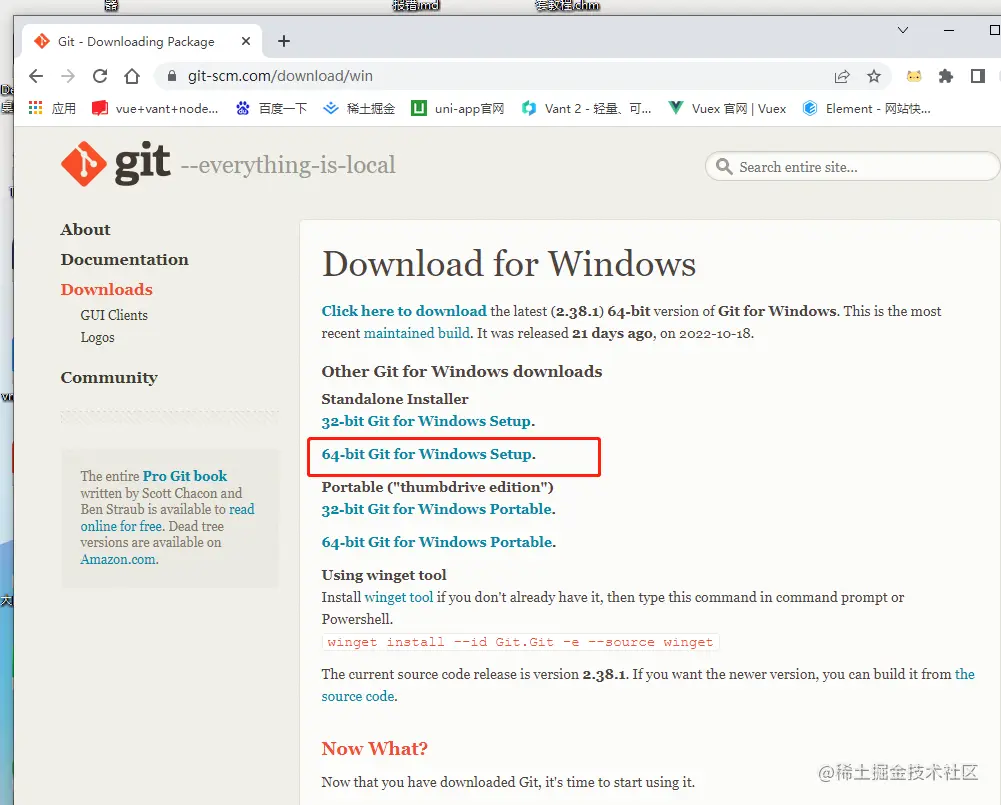
Task: Click the 'Download for Windows' heading
Action: pos(509,264)
